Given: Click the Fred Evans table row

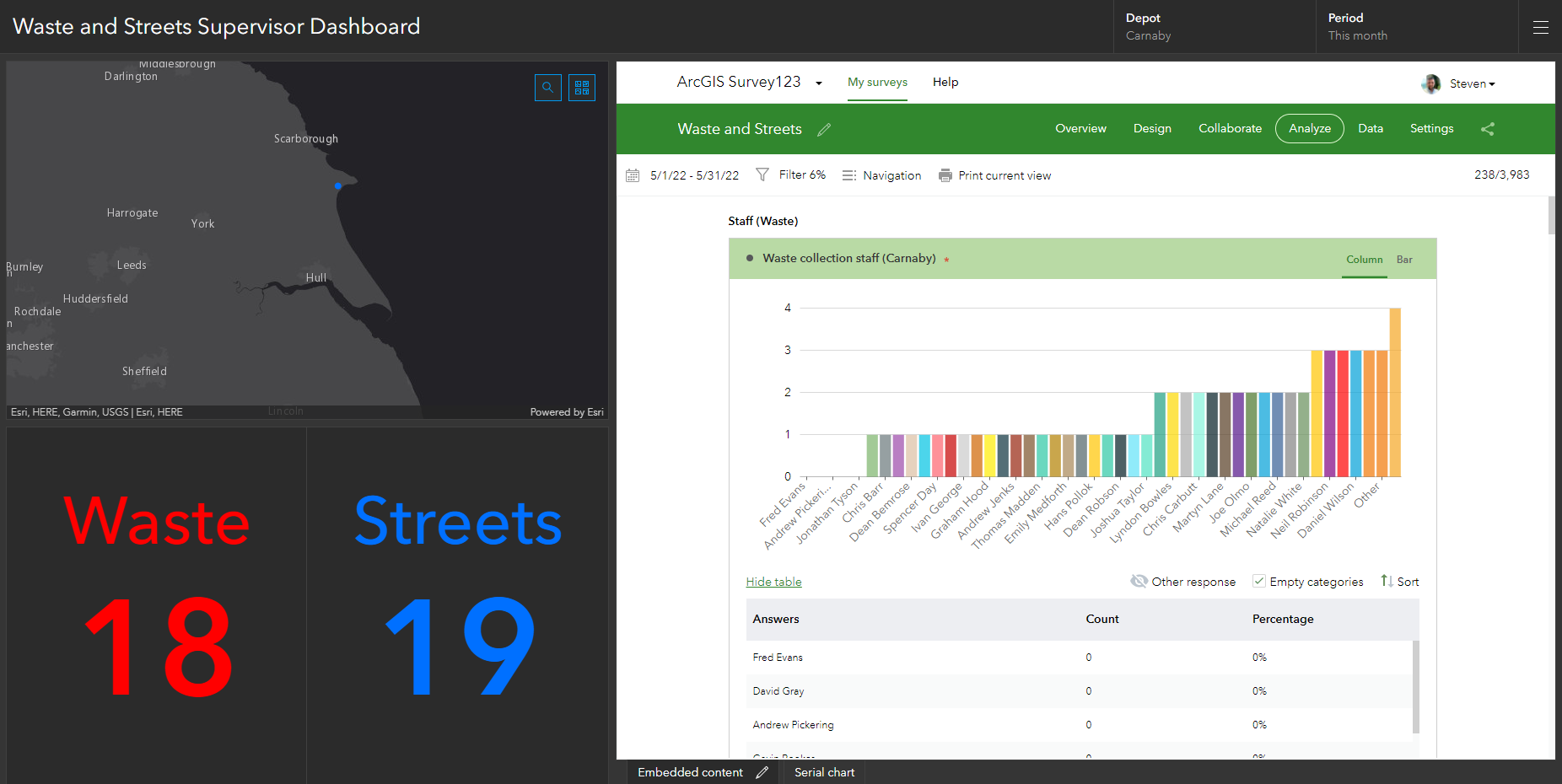Looking at the screenshot, I should pyautogui.click(x=1080, y=658).
